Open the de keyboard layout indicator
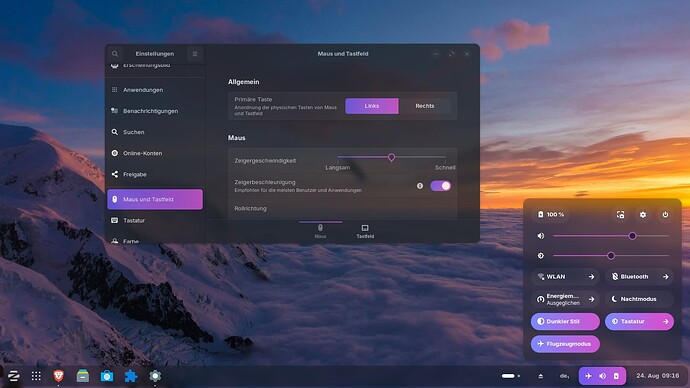Viewport: 690px width, 388px height. click(x=564, y=376)
